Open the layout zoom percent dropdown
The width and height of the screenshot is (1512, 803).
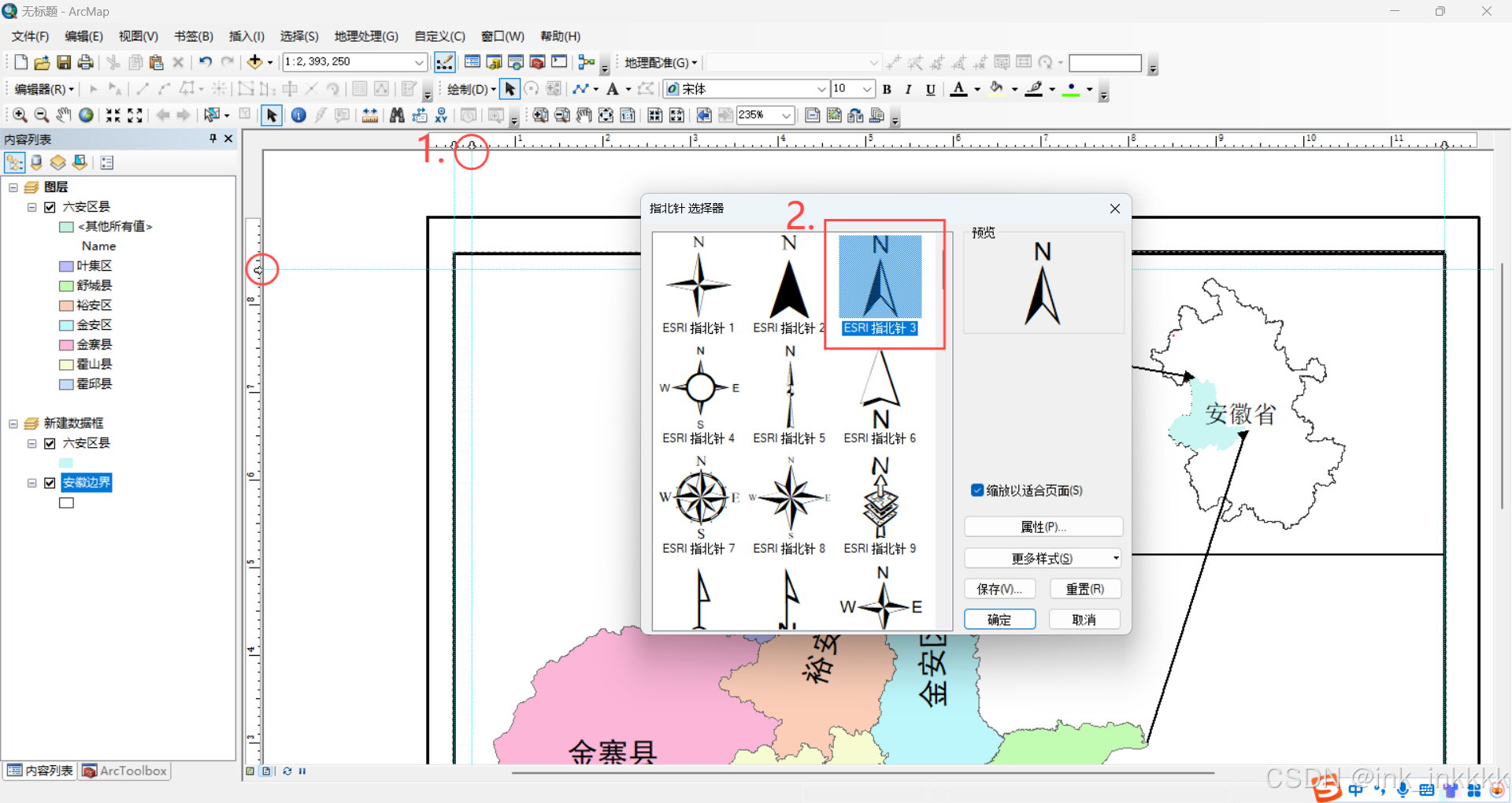click(786, 116)
